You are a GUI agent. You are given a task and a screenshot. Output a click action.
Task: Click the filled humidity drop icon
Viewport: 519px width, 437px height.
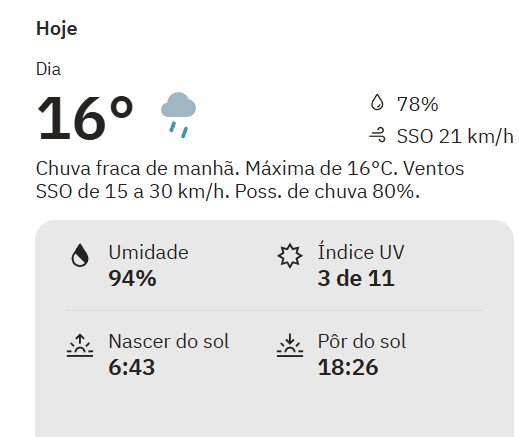click(x=80, y=255)
